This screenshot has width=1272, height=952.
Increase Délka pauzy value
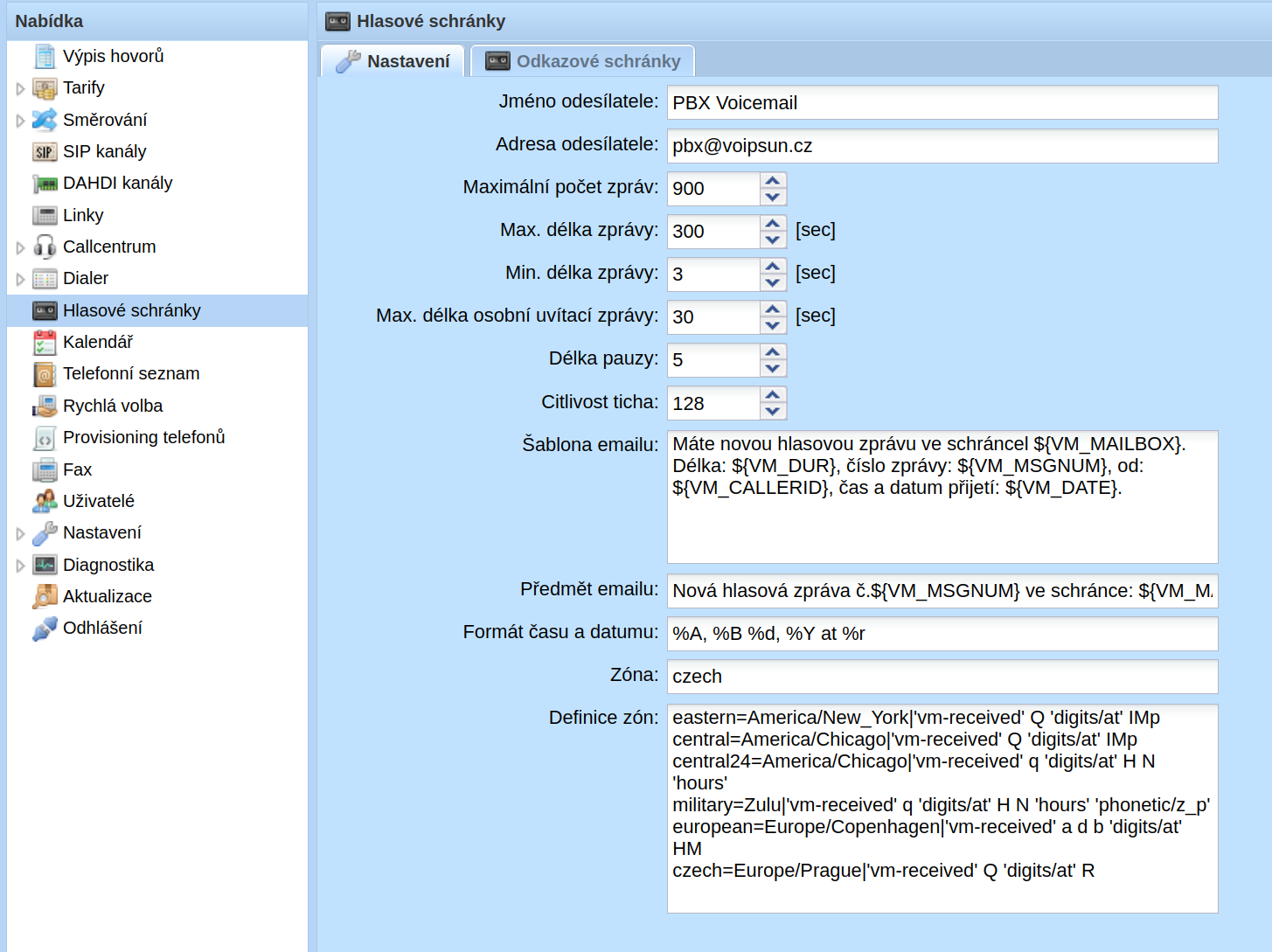click(x=773, y=352)
